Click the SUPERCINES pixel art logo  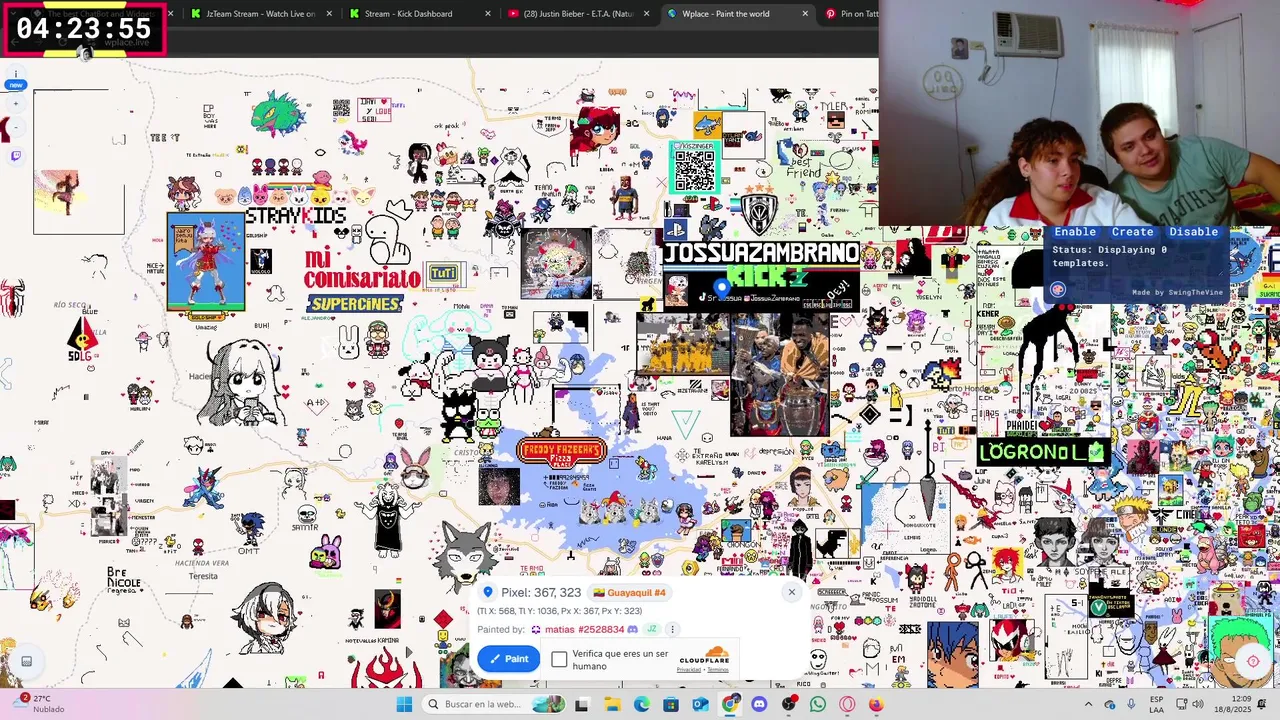click(354, 304)
